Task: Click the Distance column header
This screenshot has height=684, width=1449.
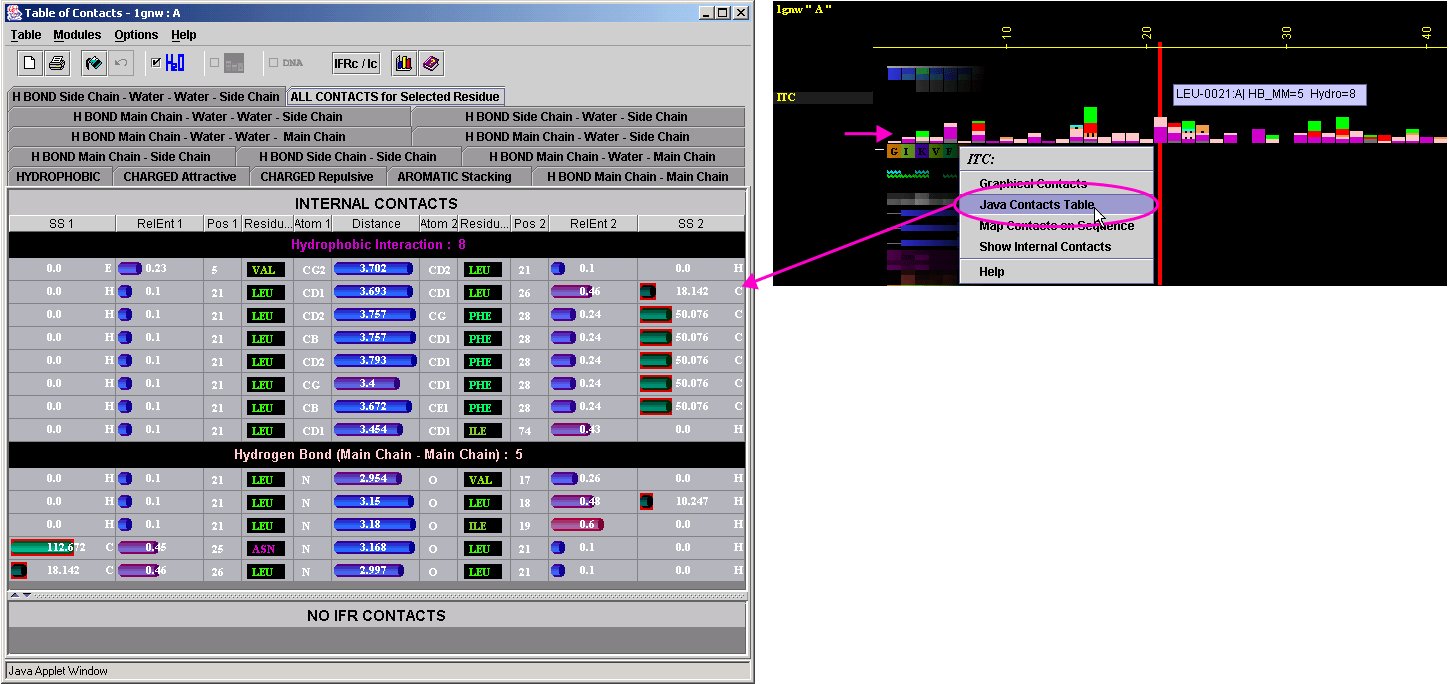Action: [x=375, y=224]
